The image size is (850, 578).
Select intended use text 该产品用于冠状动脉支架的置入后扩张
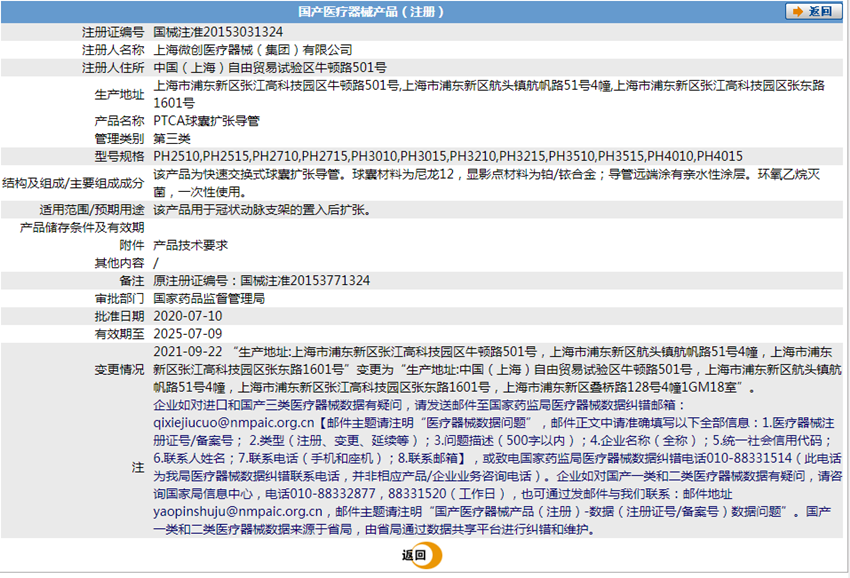tap(262, 210)
